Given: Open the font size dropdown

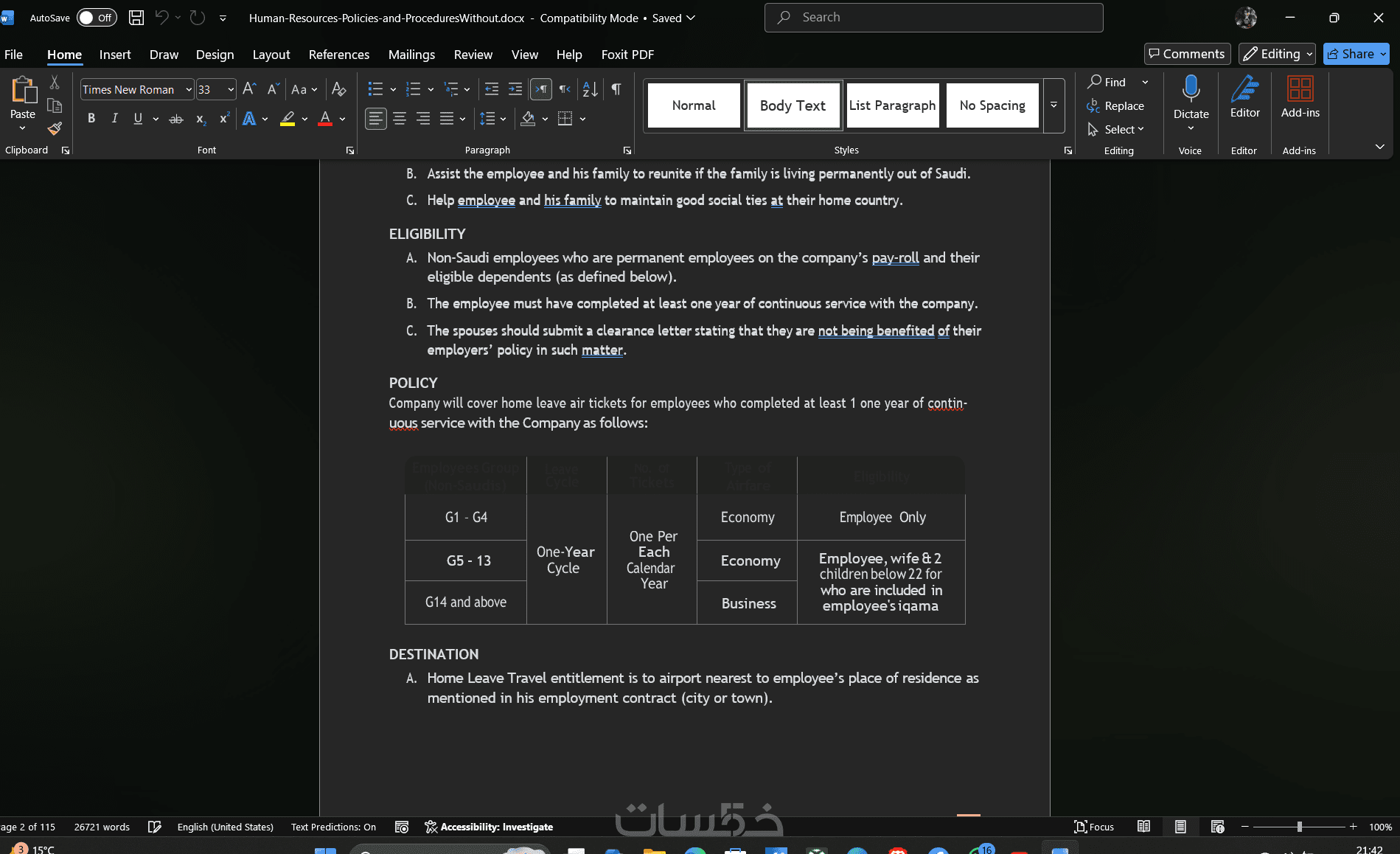Looking at the screenshot, I should pyautogui.click(x=231, y=89).
